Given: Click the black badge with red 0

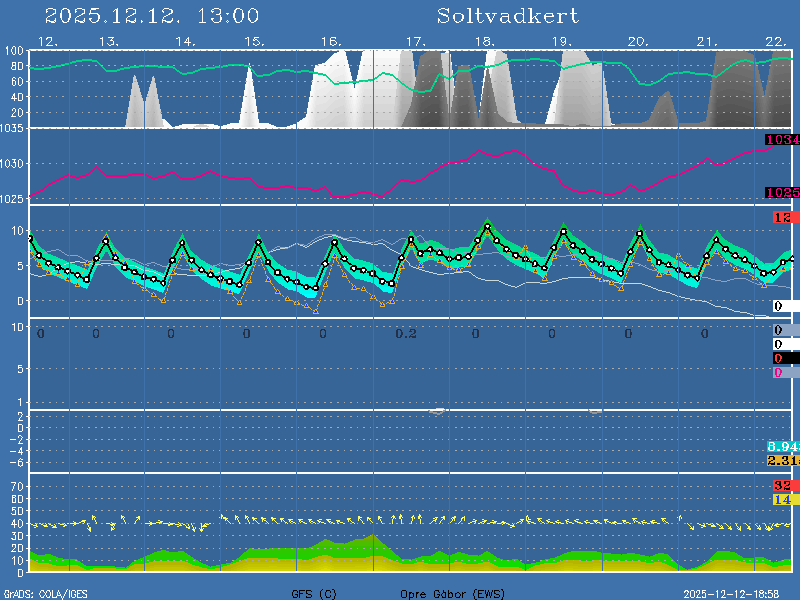Looking at the screenshot, I should [x=783, y=358].
